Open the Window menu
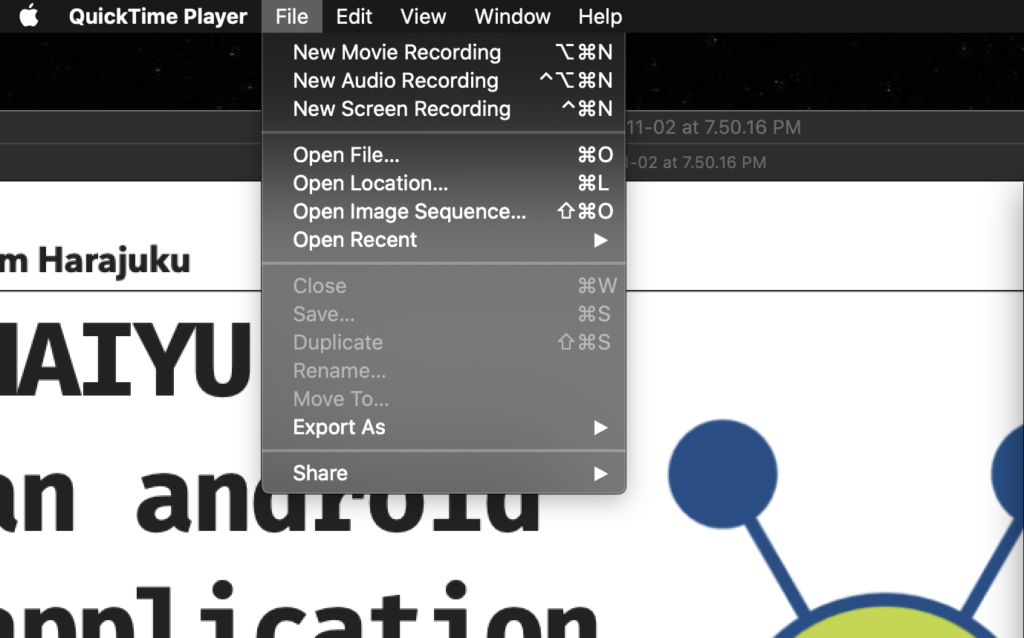Image resolution: width=1024 pixels, height=638 pixels. coord(513,16)
